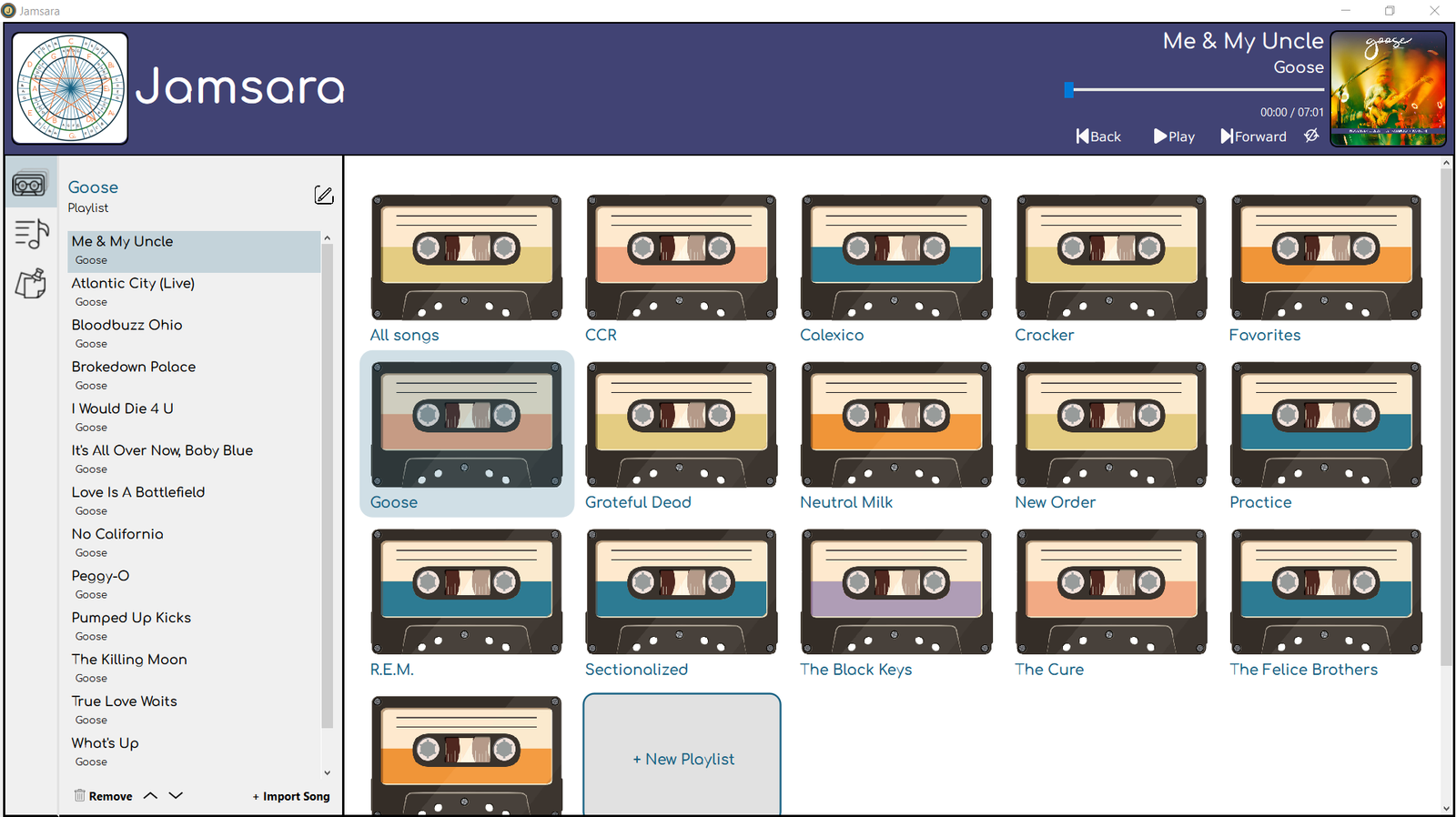This screenshot has width=1456, height=817.
Task: Select song Atlantic City (Live)
Action: tap(194, 293)
